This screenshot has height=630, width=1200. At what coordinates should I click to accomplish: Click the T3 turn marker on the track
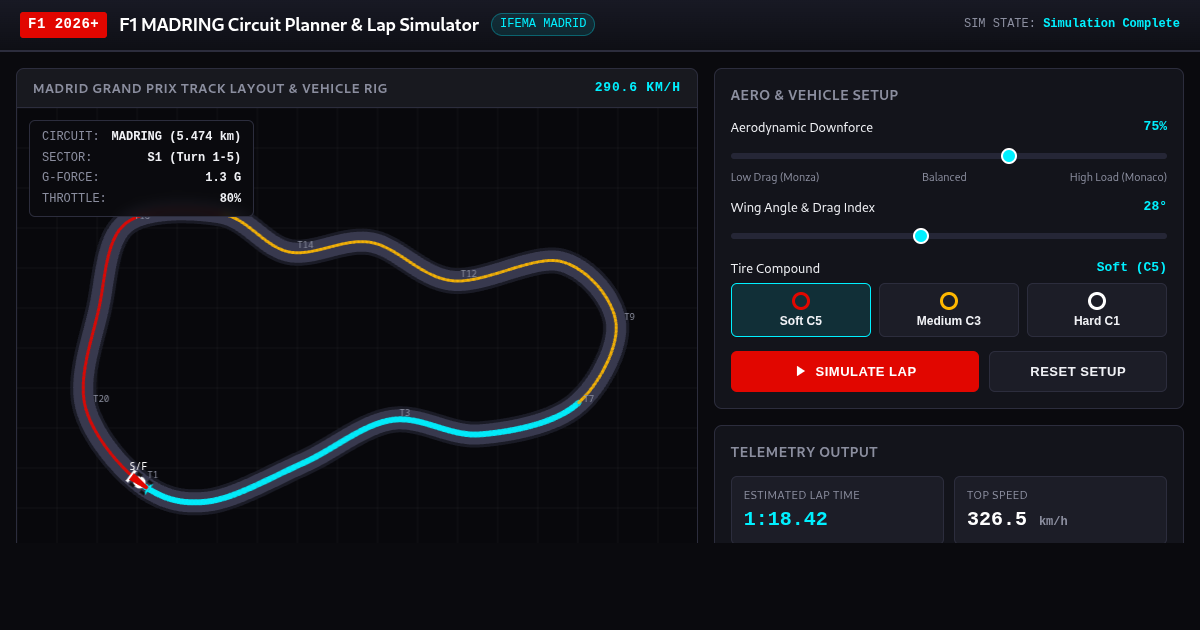[x=405, y=413]
